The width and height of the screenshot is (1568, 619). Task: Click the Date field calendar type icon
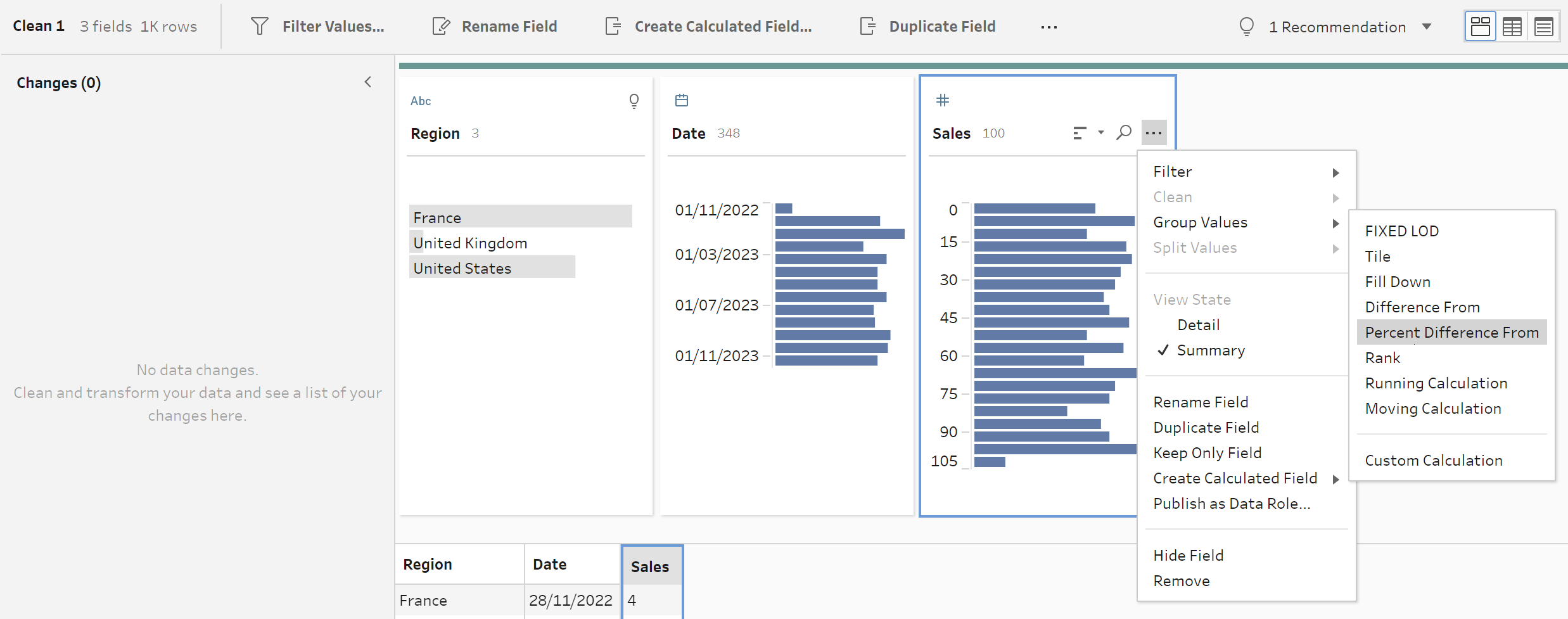click(x=682, y=100)
